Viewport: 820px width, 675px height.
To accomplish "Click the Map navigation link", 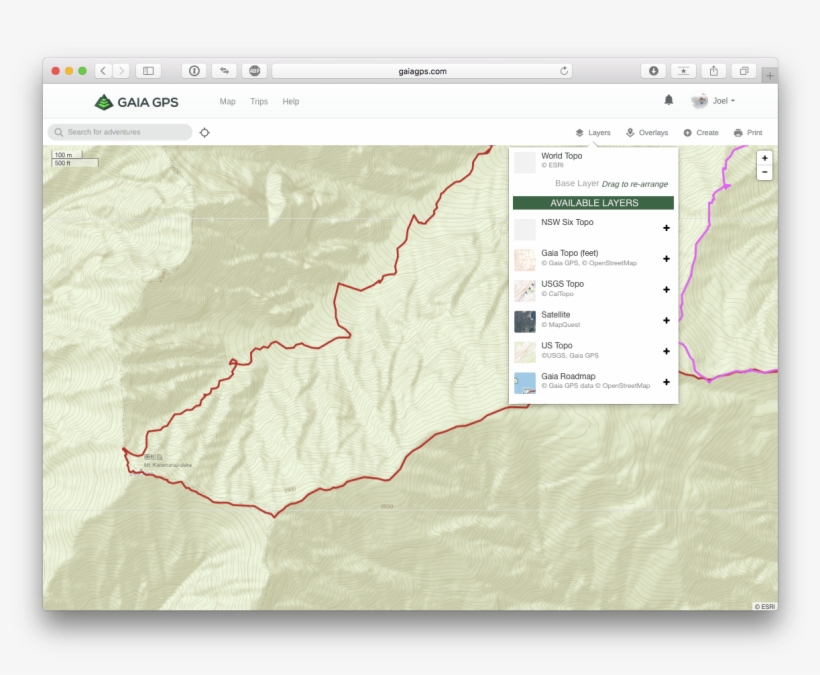I will pos(227,101).
